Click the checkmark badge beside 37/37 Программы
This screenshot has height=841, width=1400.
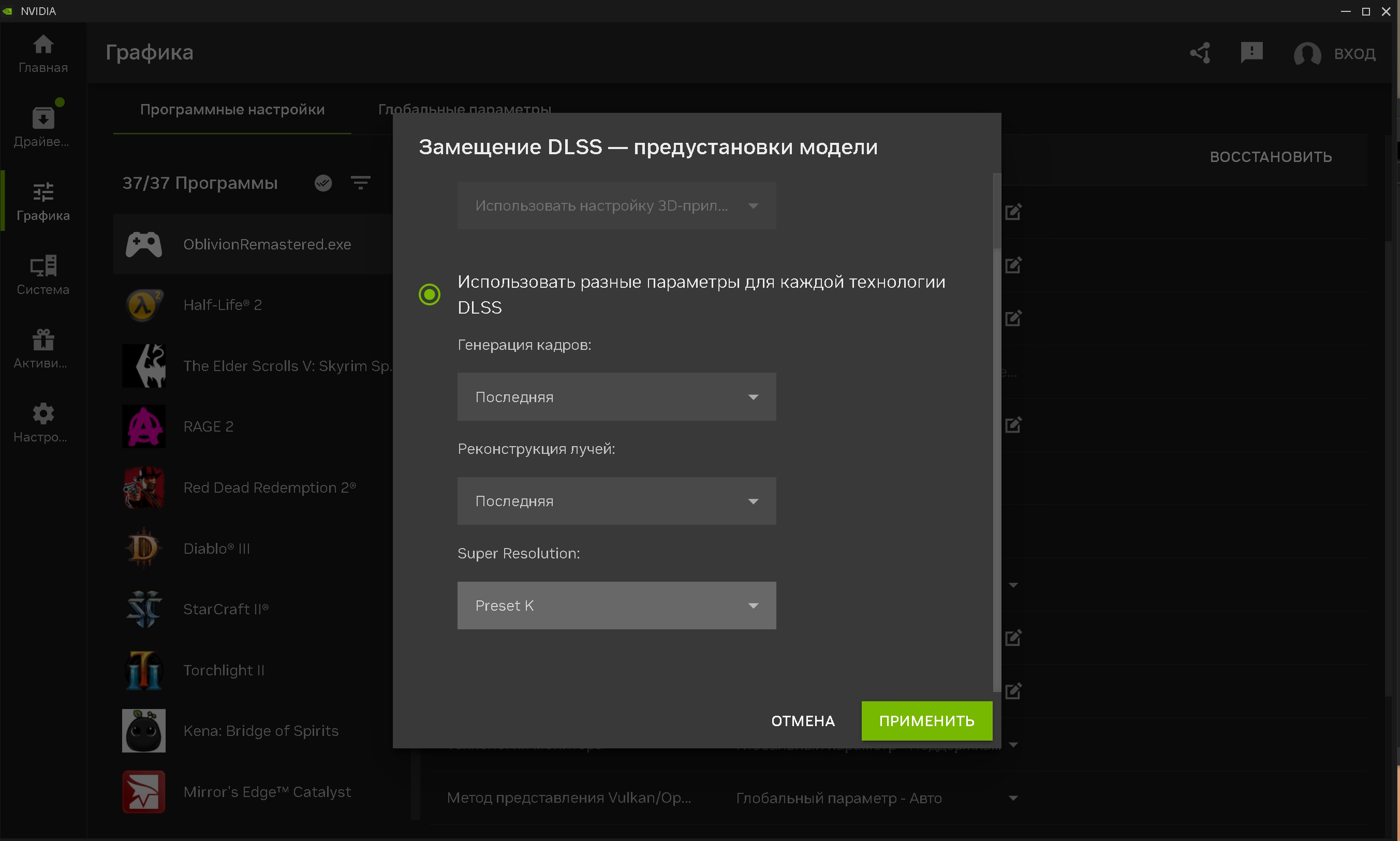pos(323,183)
